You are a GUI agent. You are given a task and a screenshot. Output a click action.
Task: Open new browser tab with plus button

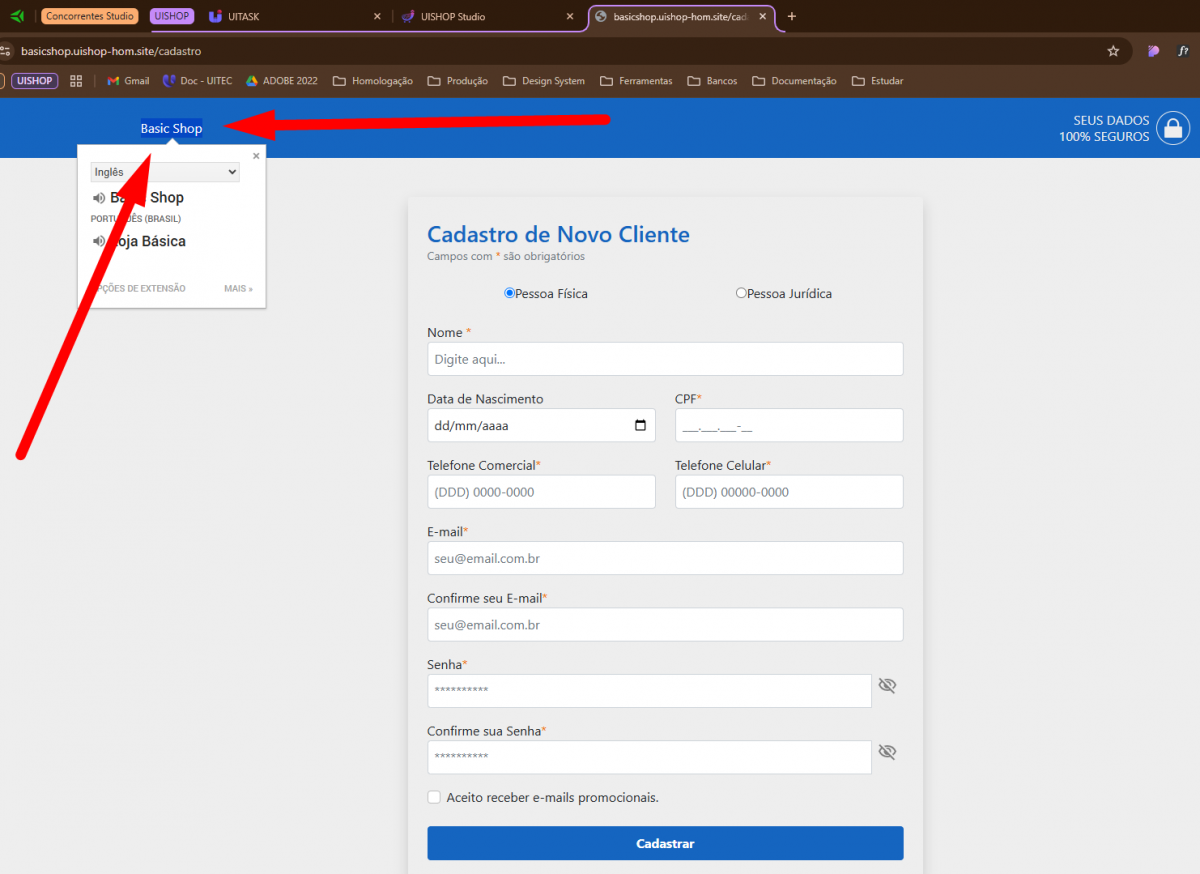point(792,17)
